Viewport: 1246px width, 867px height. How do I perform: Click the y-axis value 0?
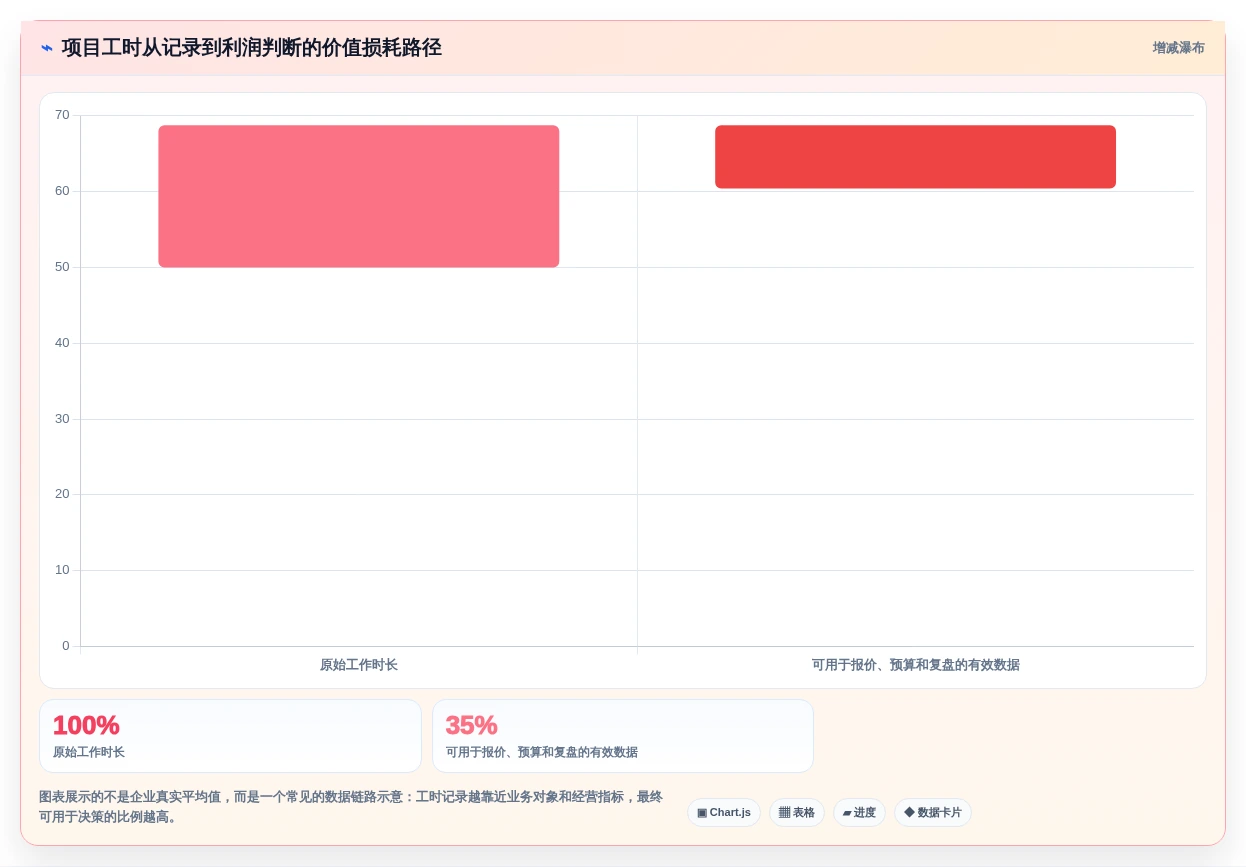66,646
